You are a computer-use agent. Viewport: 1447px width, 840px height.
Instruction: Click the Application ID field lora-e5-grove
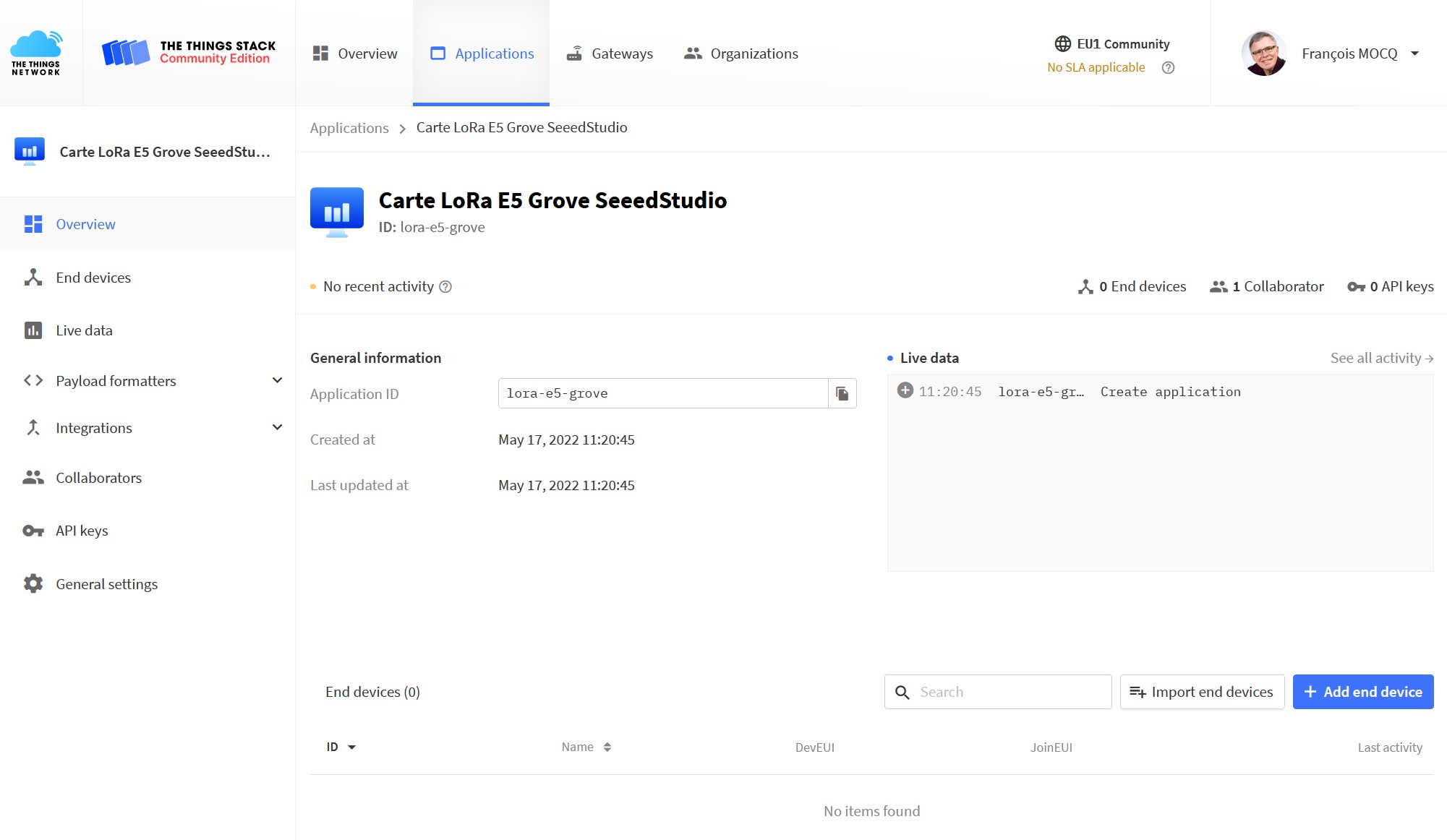tap(663, 393)
